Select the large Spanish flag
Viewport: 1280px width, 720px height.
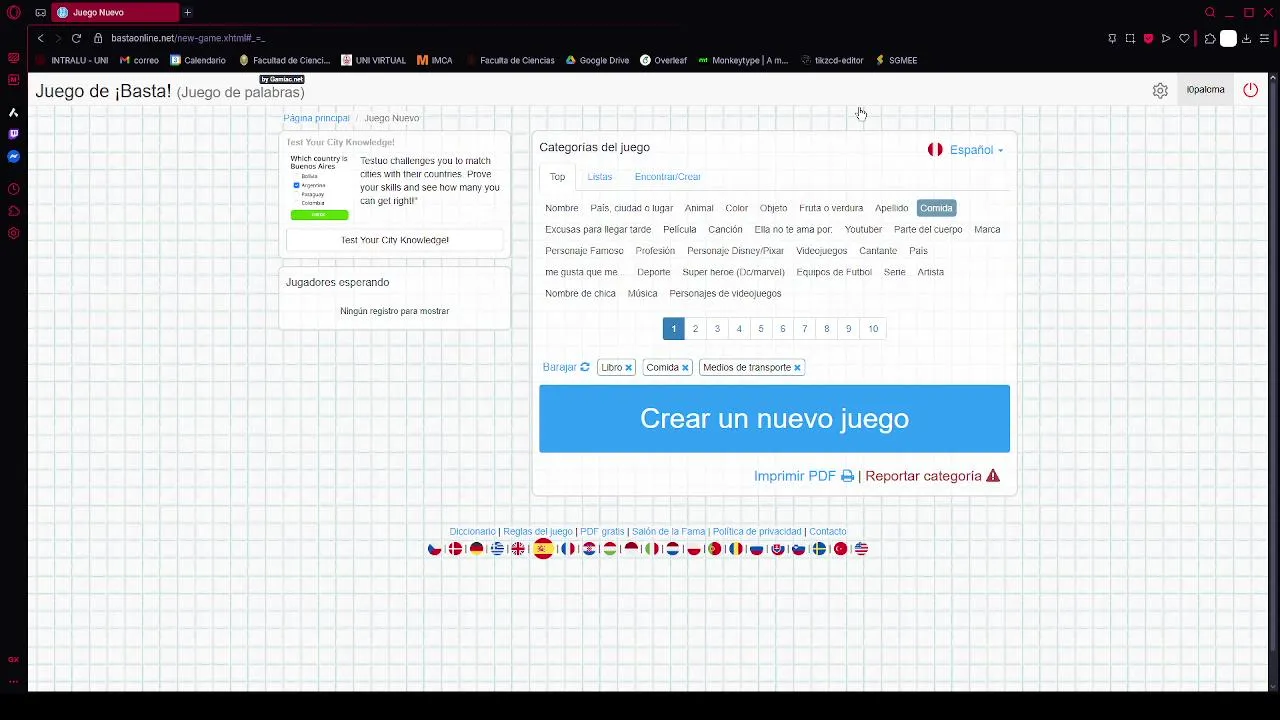point(543,548)
